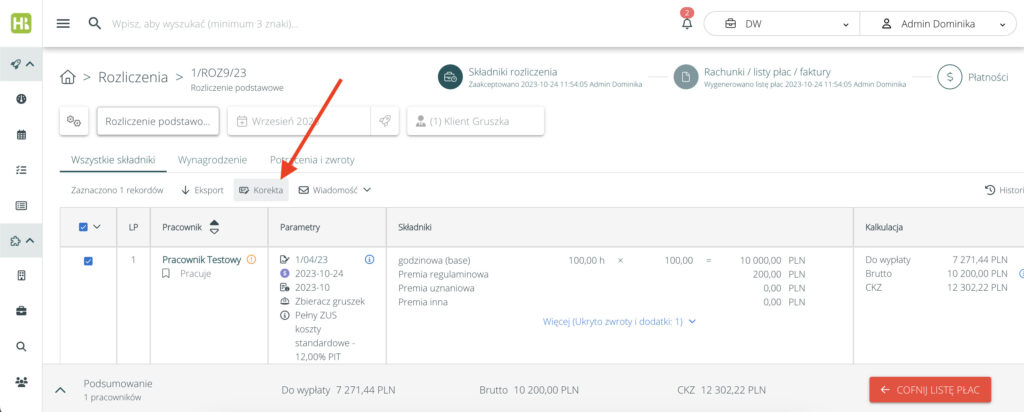Click the notifications bell icon
Image resolution: width=1024 pixels, height=412 pixels.
[x=686, y=24]
